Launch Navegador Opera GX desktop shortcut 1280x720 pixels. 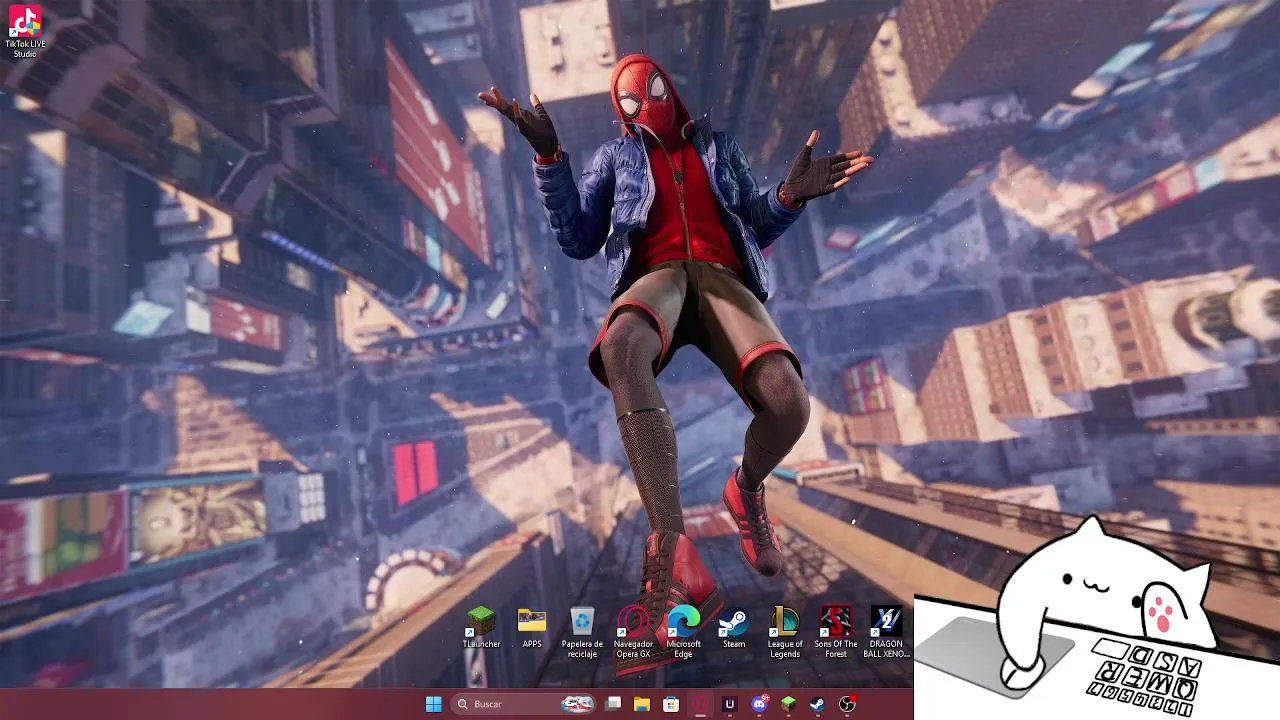(x=633, y=632)
